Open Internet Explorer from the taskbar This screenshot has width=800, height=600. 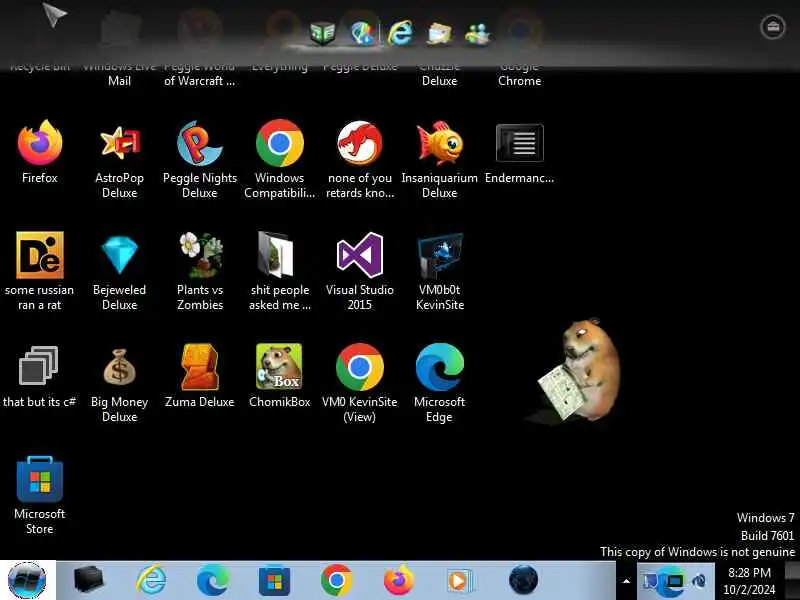[x=152, y=580]
